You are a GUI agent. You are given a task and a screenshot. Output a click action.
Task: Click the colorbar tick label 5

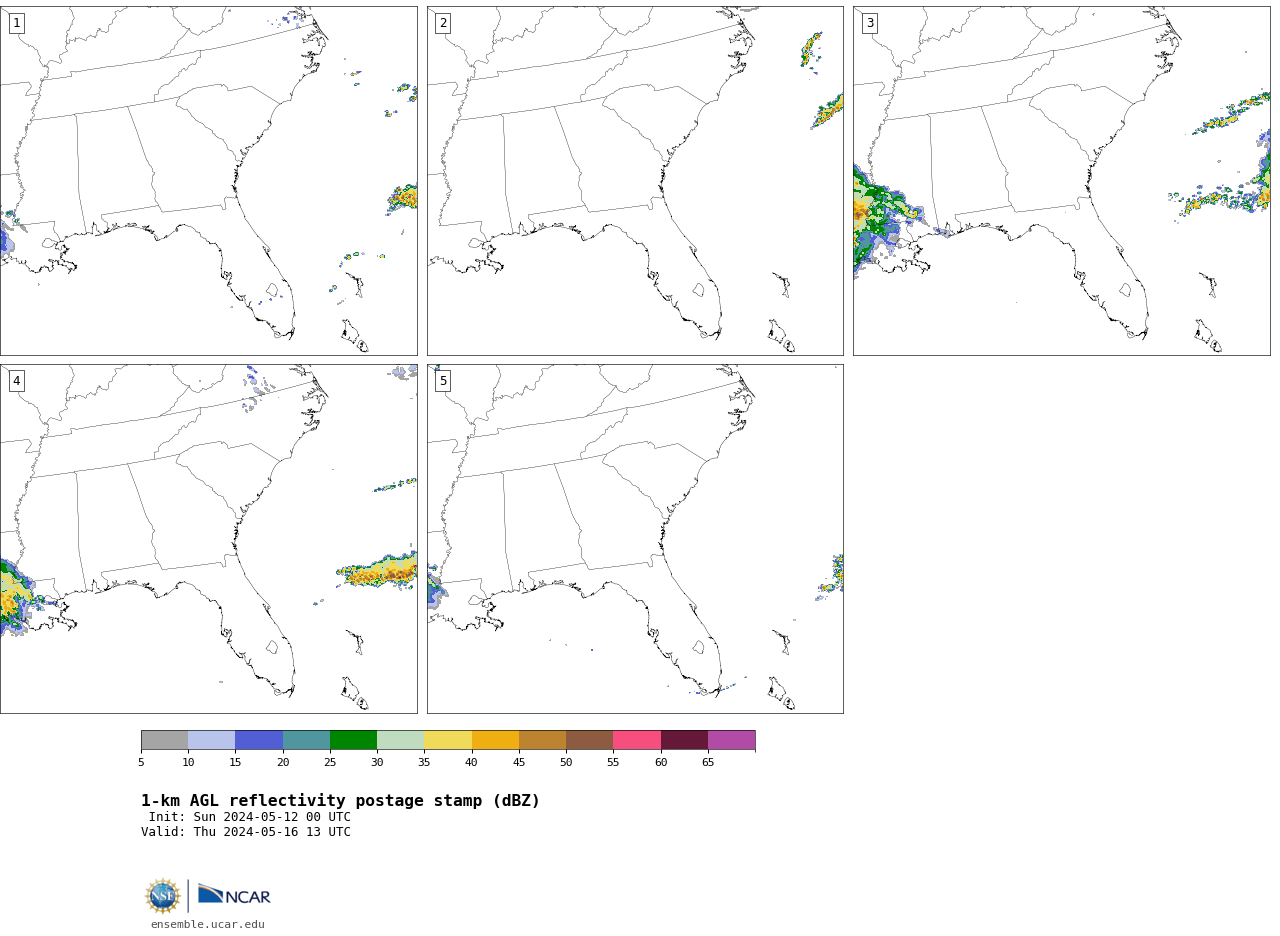coord(141,763)
